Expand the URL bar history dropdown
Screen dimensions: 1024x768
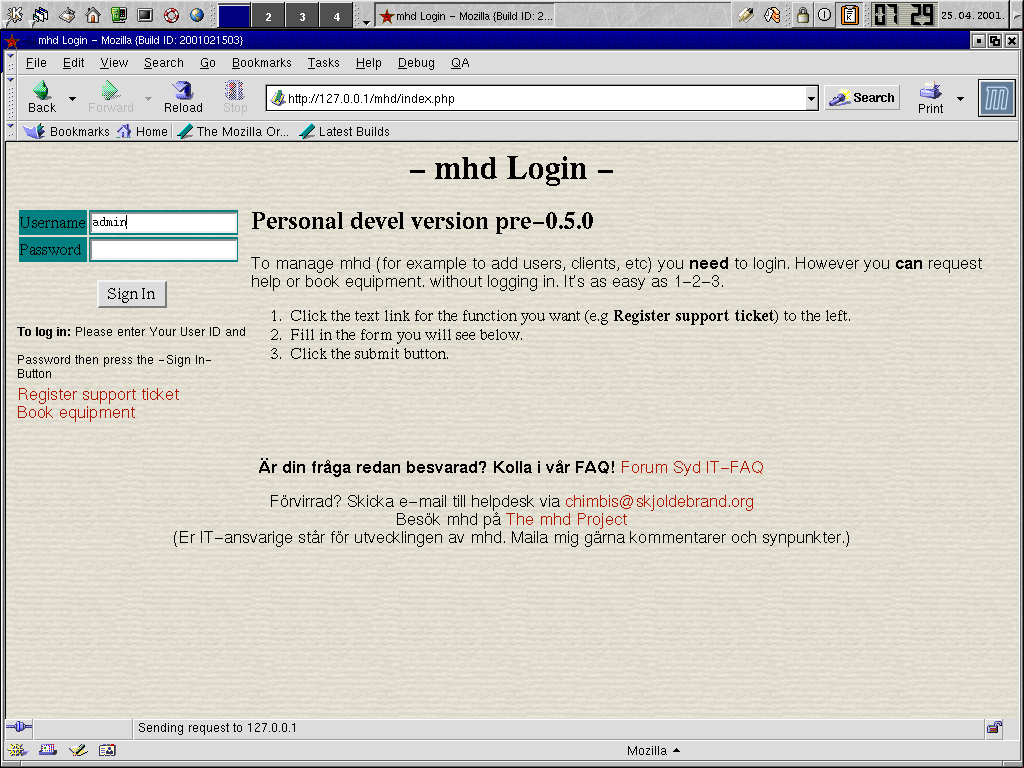pos(811,98)
